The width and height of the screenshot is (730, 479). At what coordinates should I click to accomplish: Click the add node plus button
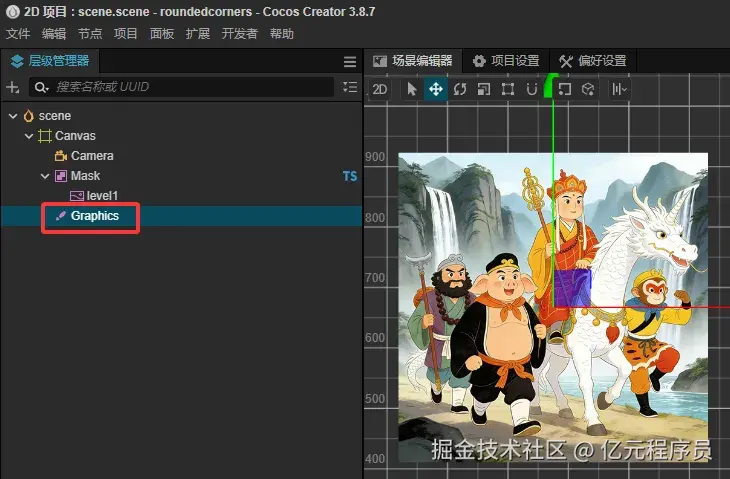tap(13, 87)
